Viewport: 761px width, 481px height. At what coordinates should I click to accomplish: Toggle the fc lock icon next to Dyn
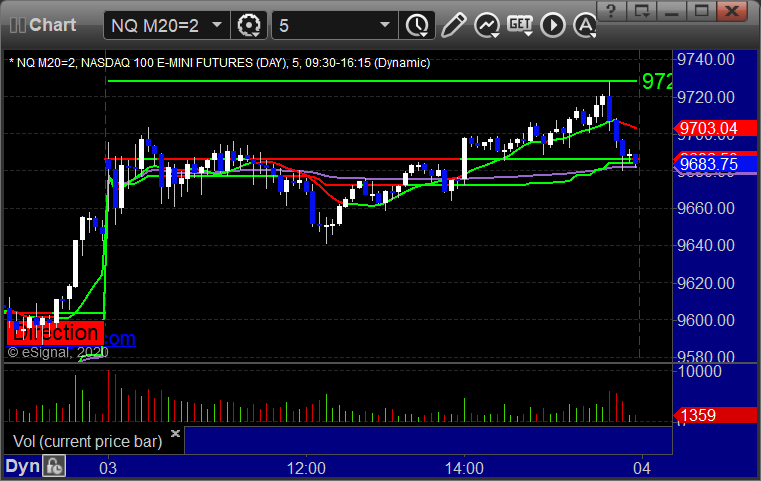coord(54,467)
